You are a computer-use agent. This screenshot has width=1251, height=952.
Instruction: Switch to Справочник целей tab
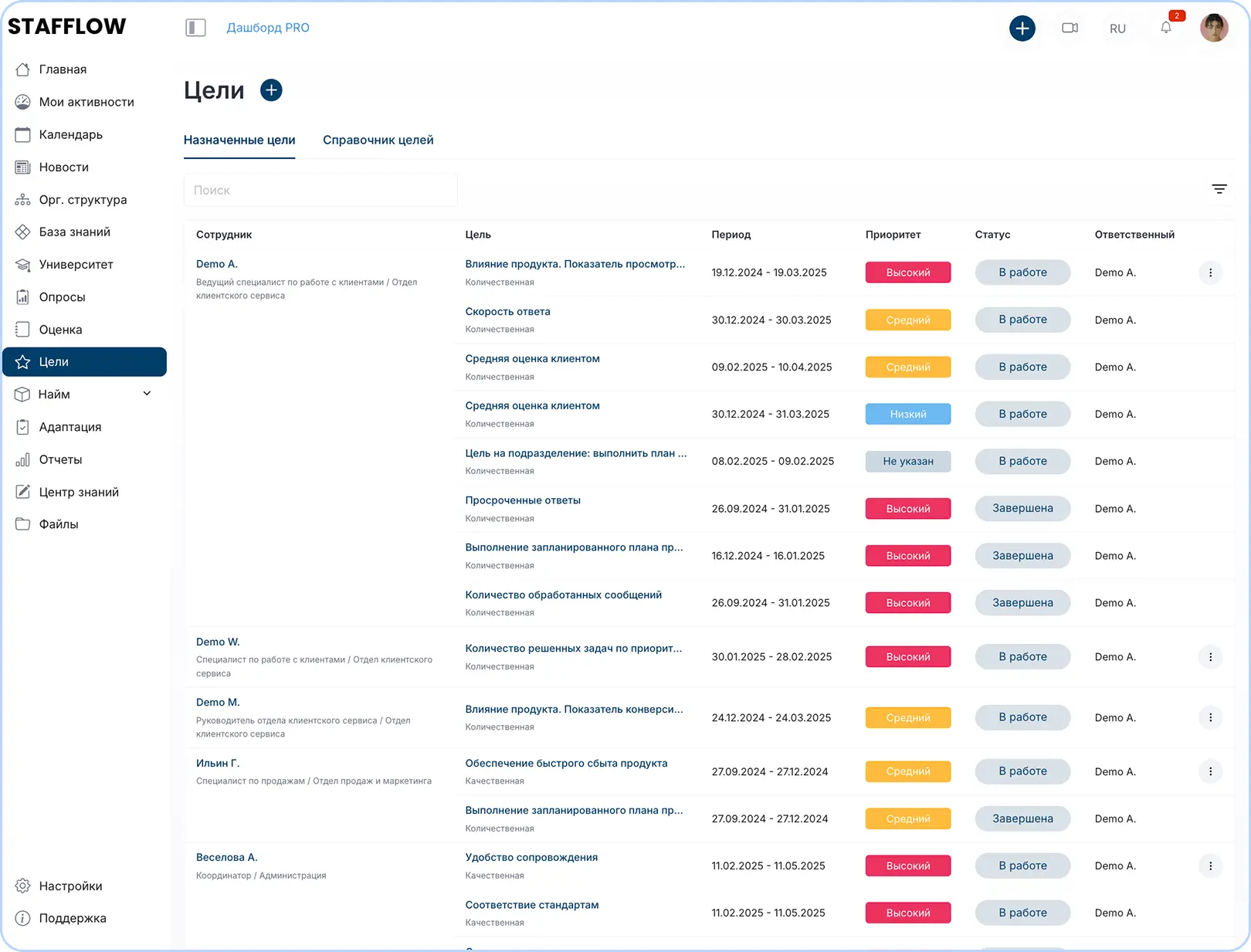pos(378,140)
